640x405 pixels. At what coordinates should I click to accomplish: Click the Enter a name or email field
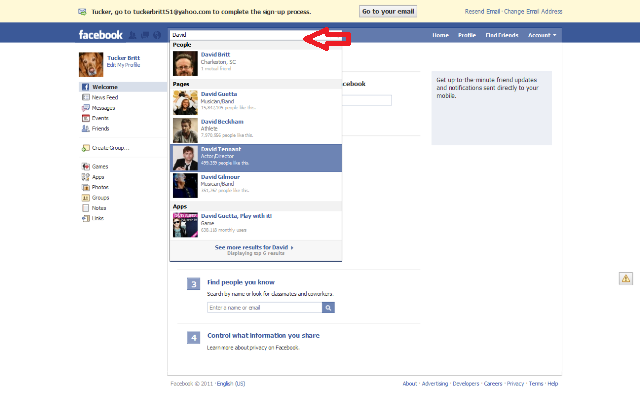tap(264, 307)
